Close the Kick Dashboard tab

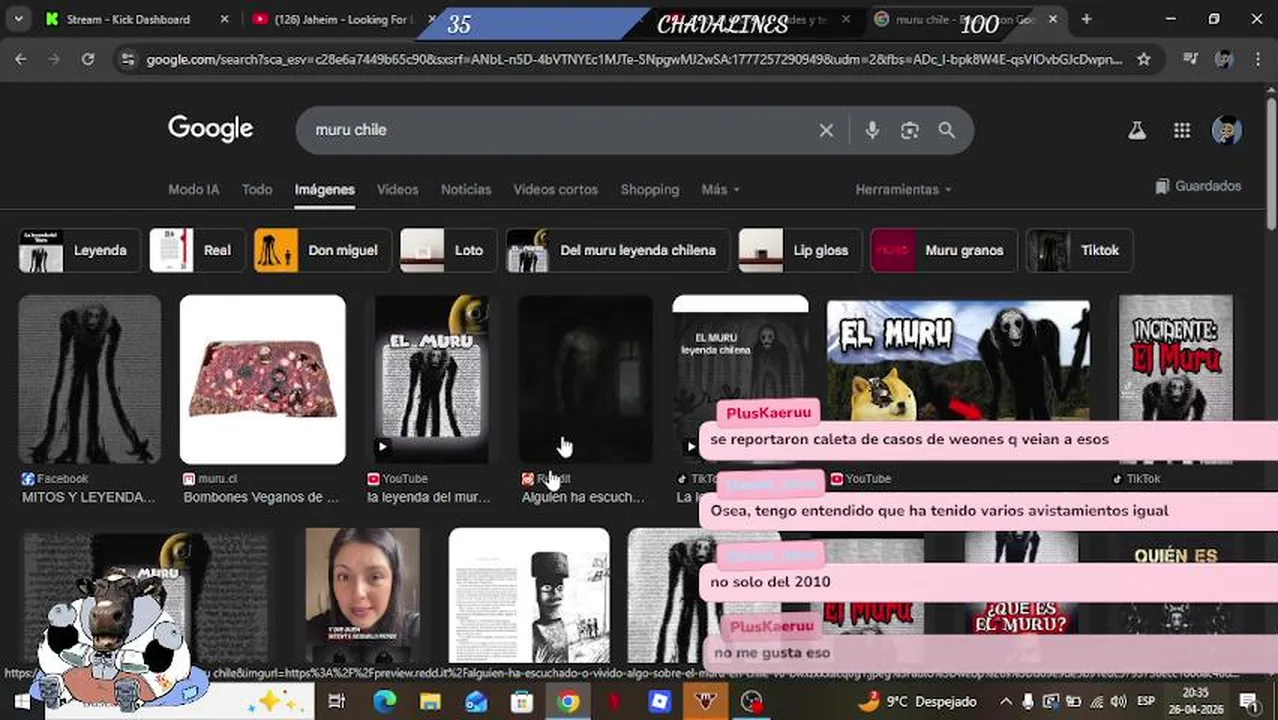coord(224,19)
